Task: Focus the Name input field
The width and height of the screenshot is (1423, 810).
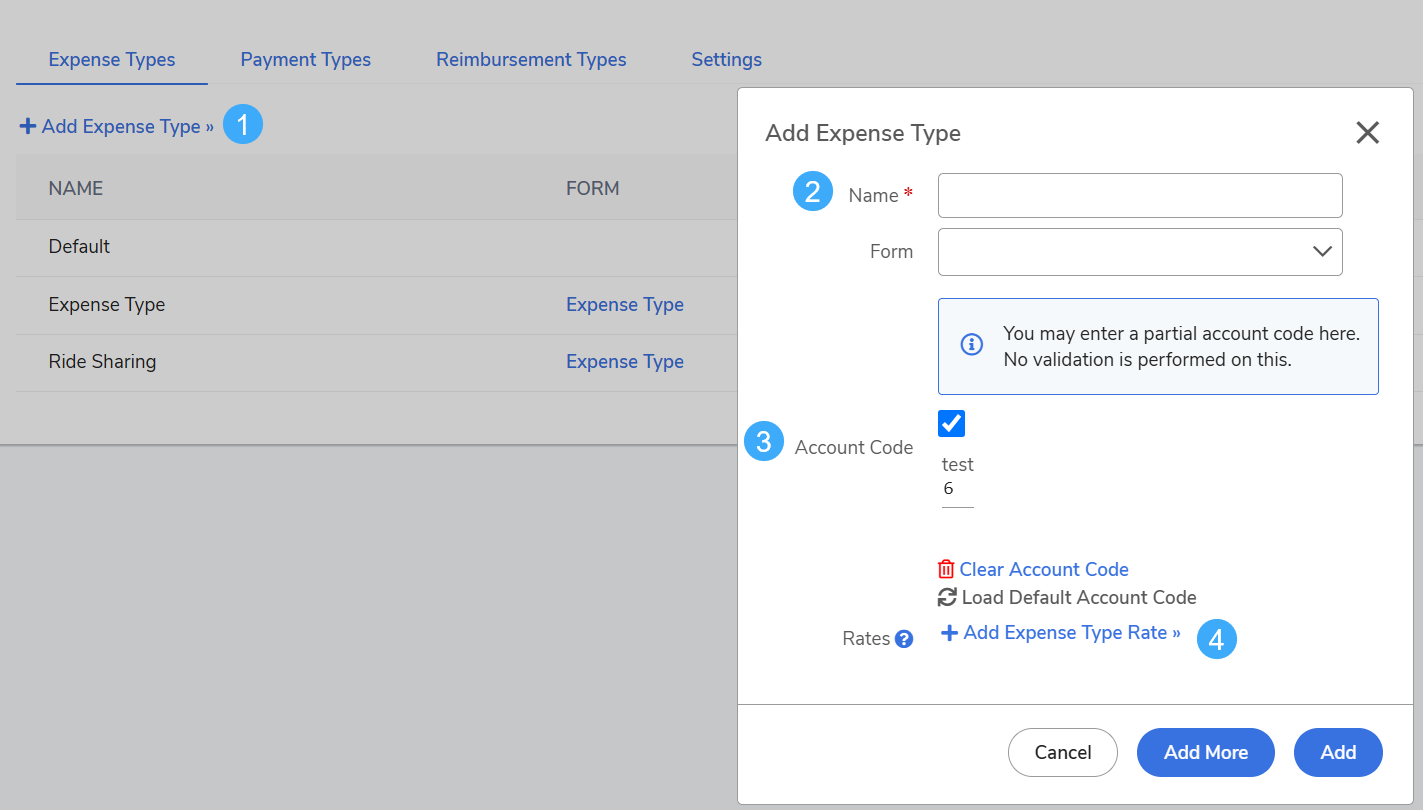Action: [1140, 196]
